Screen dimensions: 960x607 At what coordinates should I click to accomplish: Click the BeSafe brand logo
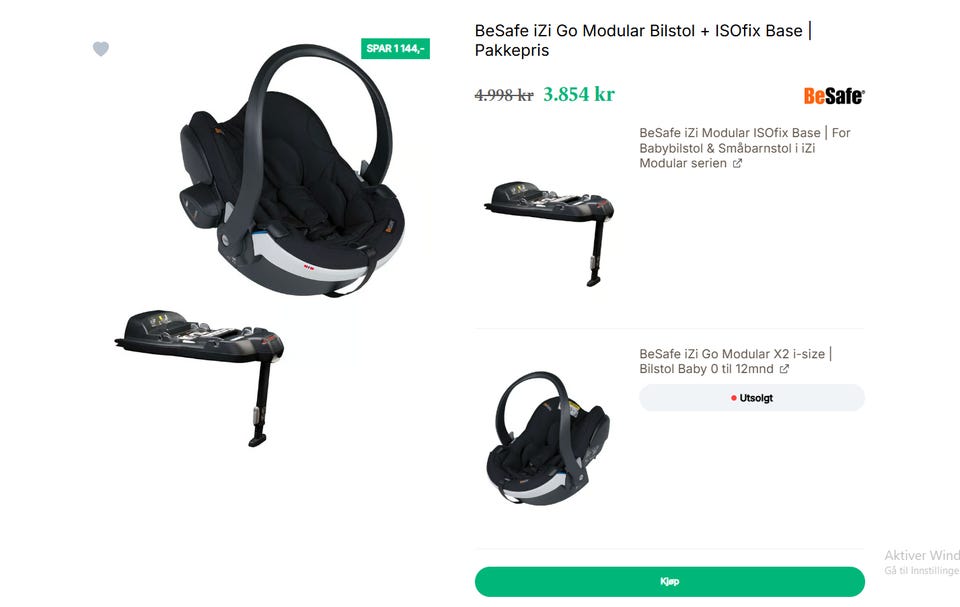click(834, 96)
